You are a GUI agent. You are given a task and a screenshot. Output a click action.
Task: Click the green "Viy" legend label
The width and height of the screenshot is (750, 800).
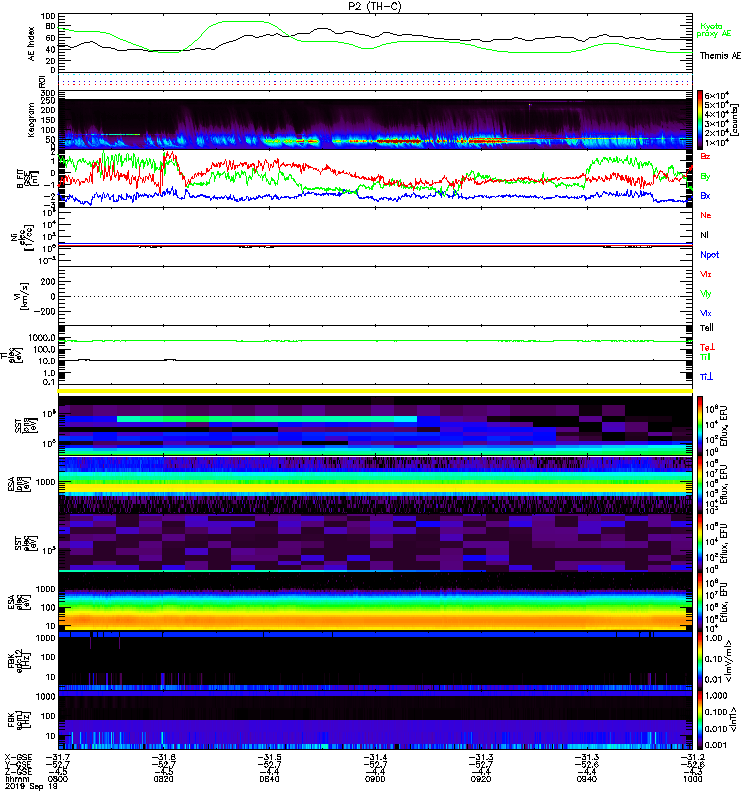pyautogui.click(x=706, y=294)
